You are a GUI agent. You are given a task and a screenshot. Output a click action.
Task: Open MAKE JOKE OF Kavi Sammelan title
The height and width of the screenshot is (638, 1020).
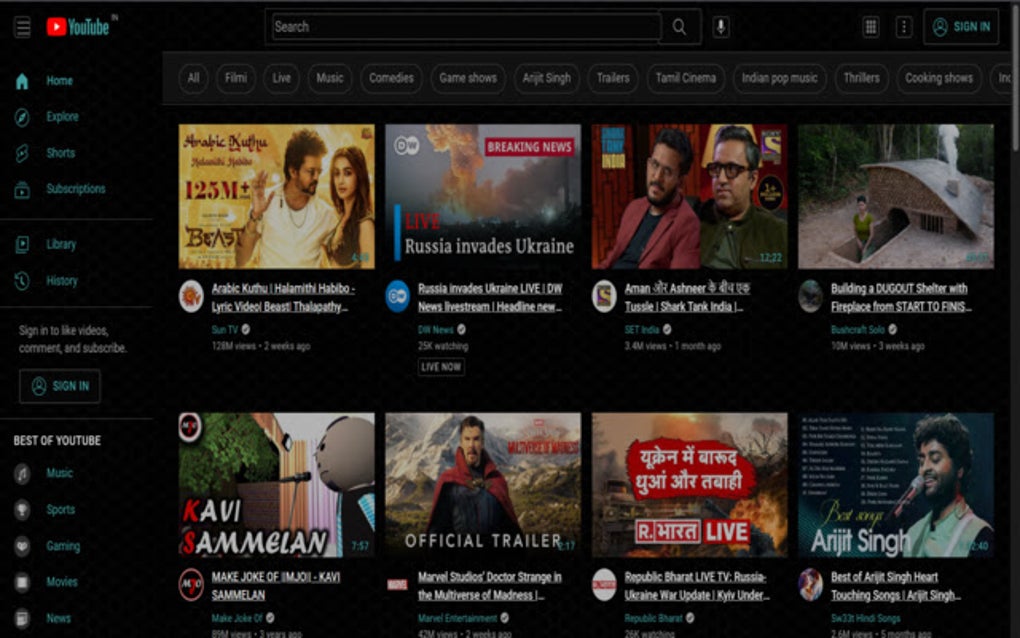click(276, 585)
